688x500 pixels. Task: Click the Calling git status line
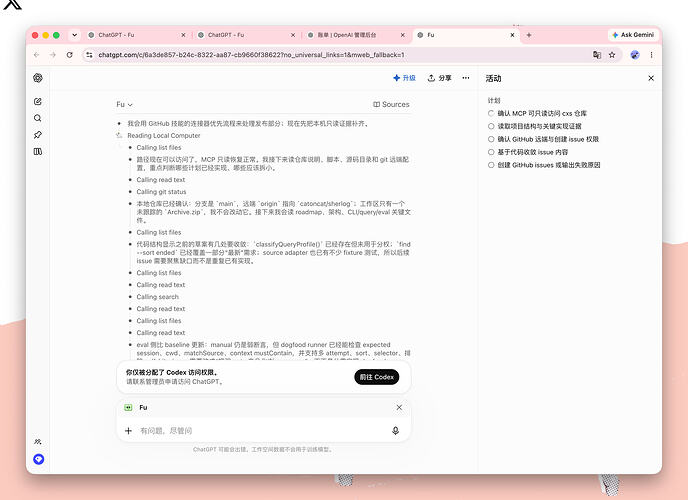click(x=161, y=192)
